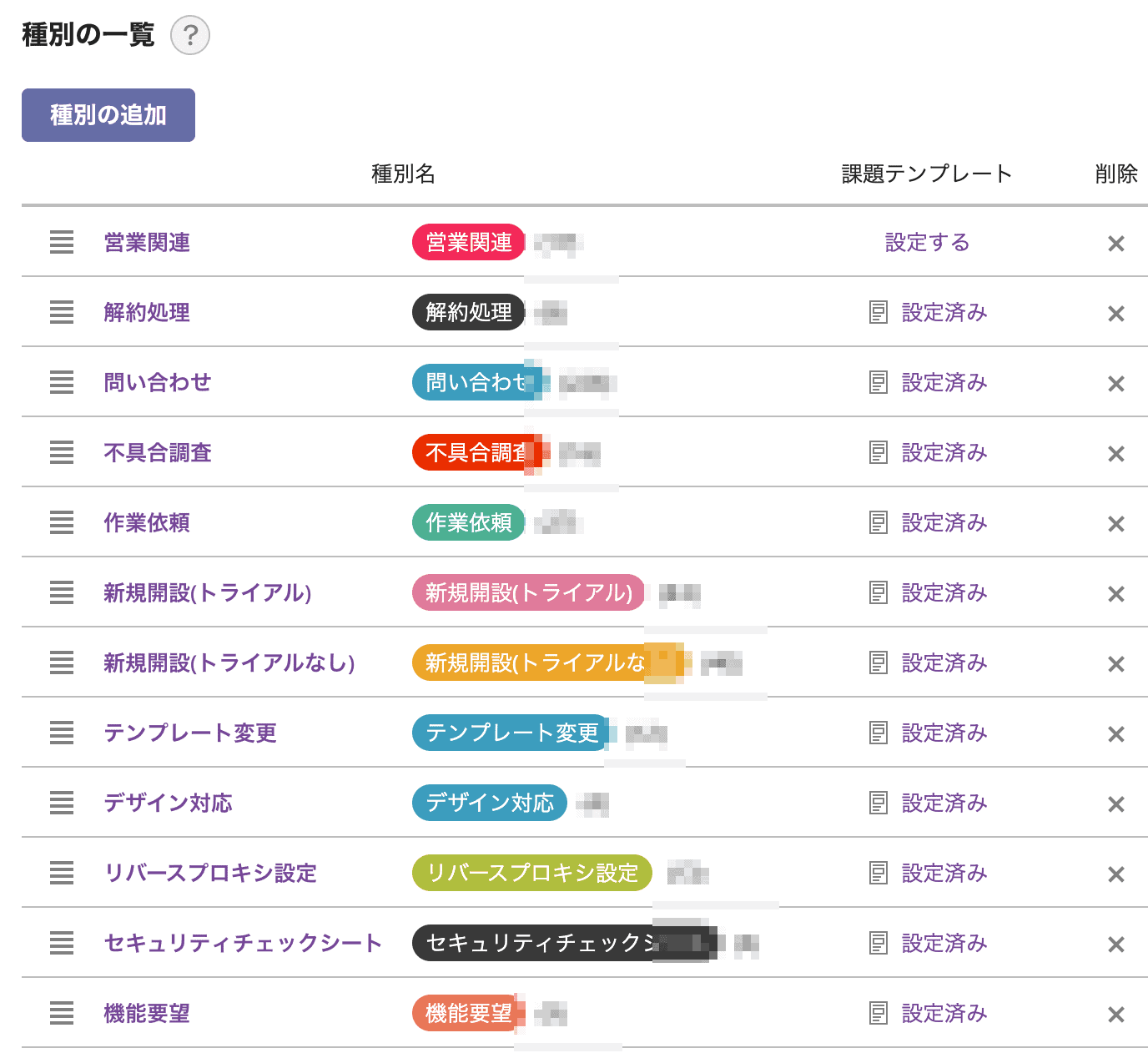Click the handle icon for 新規開設(トライアルなし)
Image resolution: width=1148 pixels, height=1058 pixels.
(x=62, y=663)
